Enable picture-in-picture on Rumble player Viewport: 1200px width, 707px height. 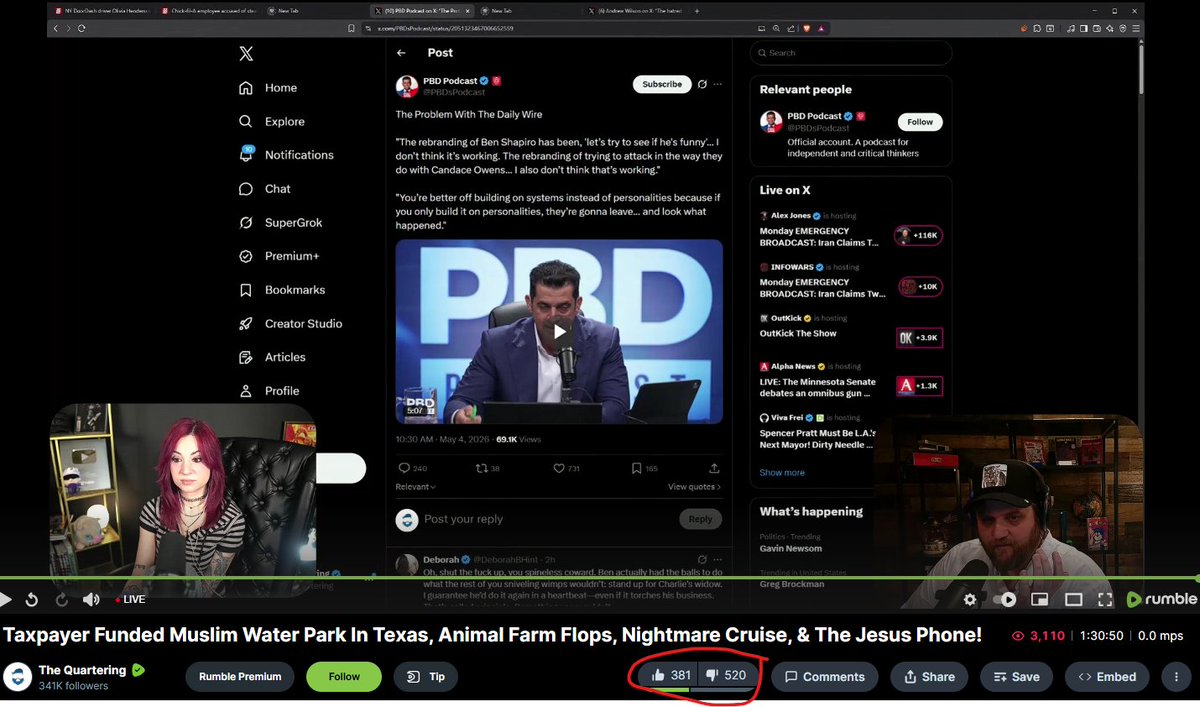1039,599
